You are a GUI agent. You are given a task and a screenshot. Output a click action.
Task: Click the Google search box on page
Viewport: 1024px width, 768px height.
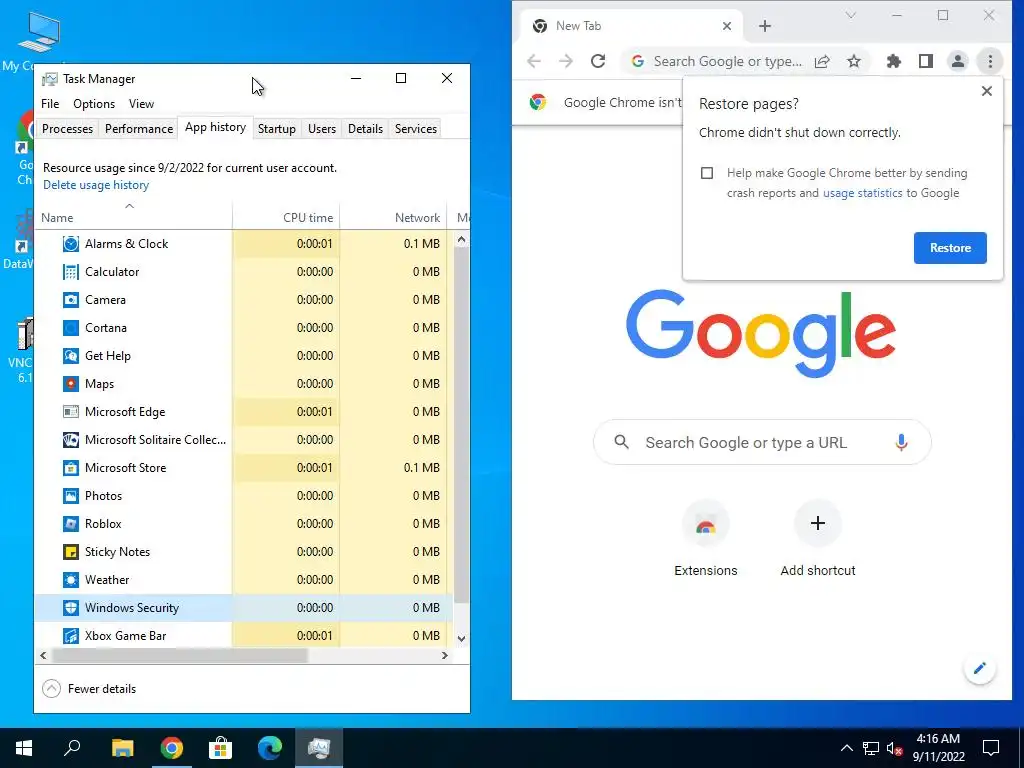tap(761, 442)
